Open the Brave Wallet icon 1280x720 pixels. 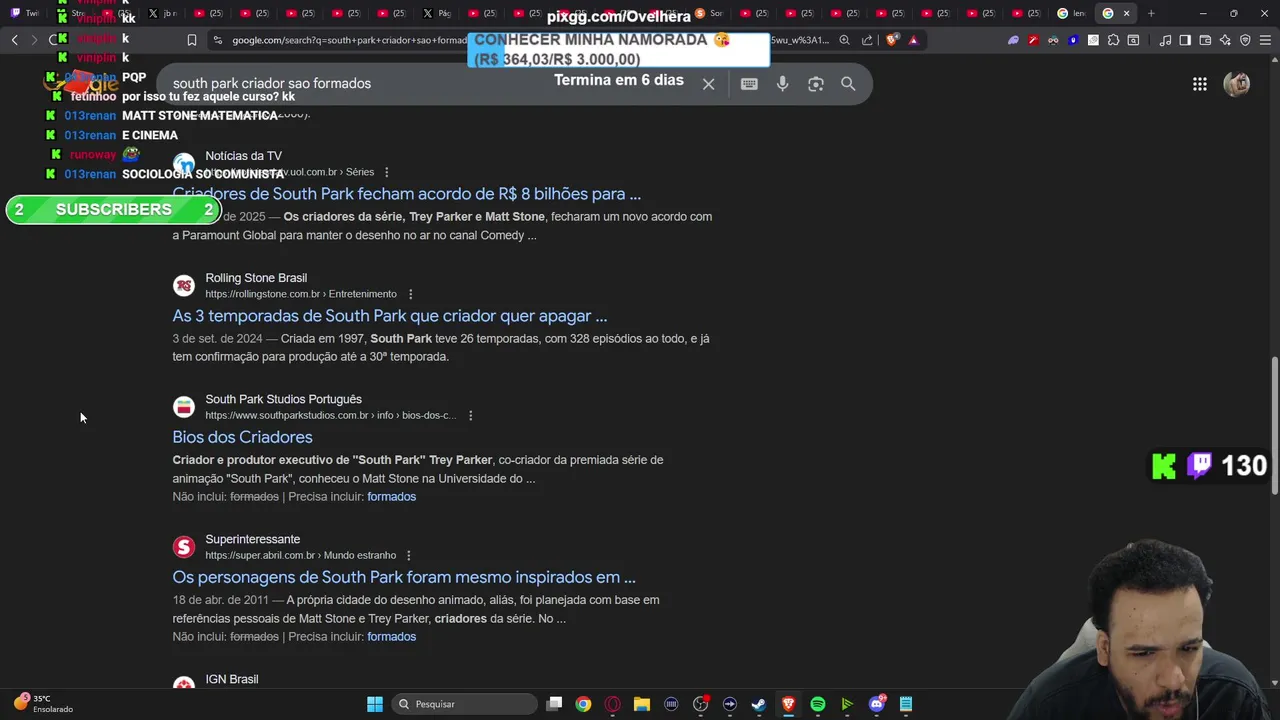click(1205, 40)
